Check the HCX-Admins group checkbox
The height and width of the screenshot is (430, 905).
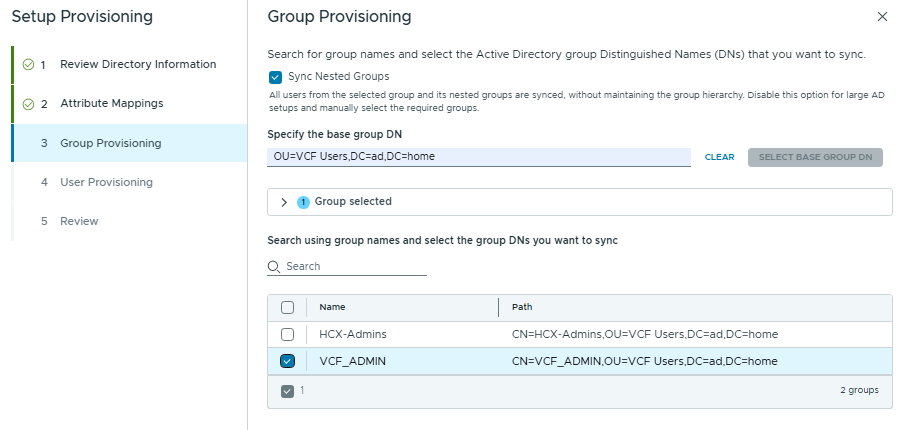[287, 334]
